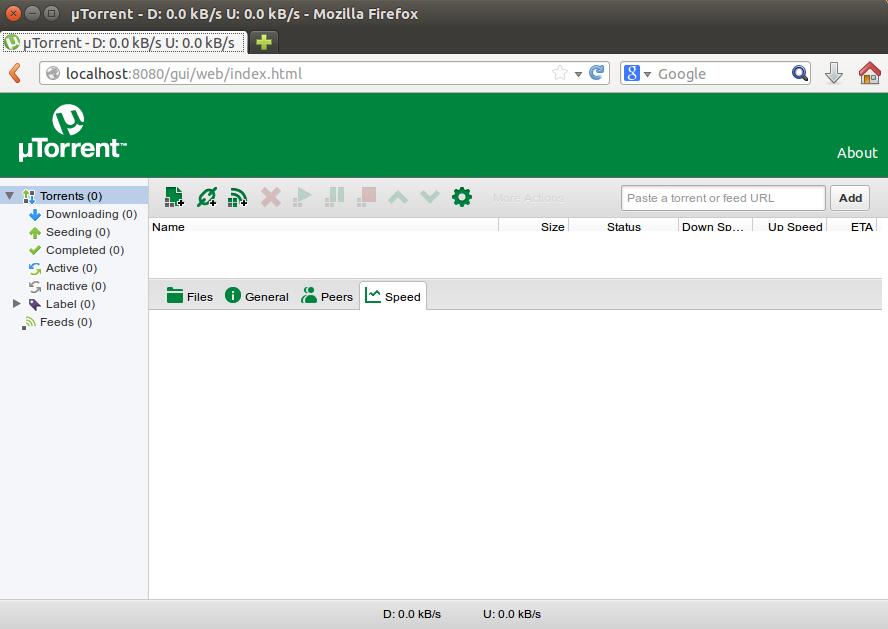Select Torrents (0) in sidebar
Viewport: 888px width, 629px height.
click(74, 196)
